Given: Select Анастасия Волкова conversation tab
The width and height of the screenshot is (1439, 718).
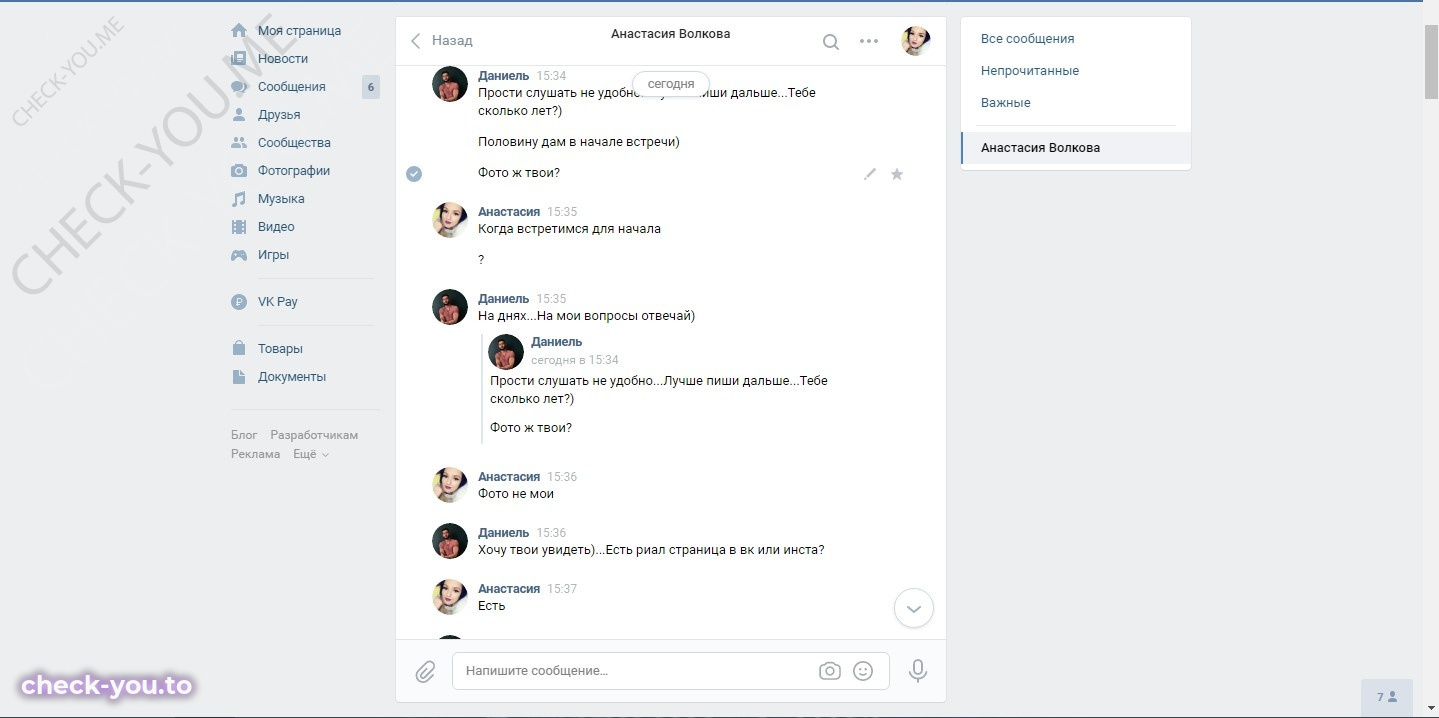Looking at the screenshot, I should (1075, 148).
